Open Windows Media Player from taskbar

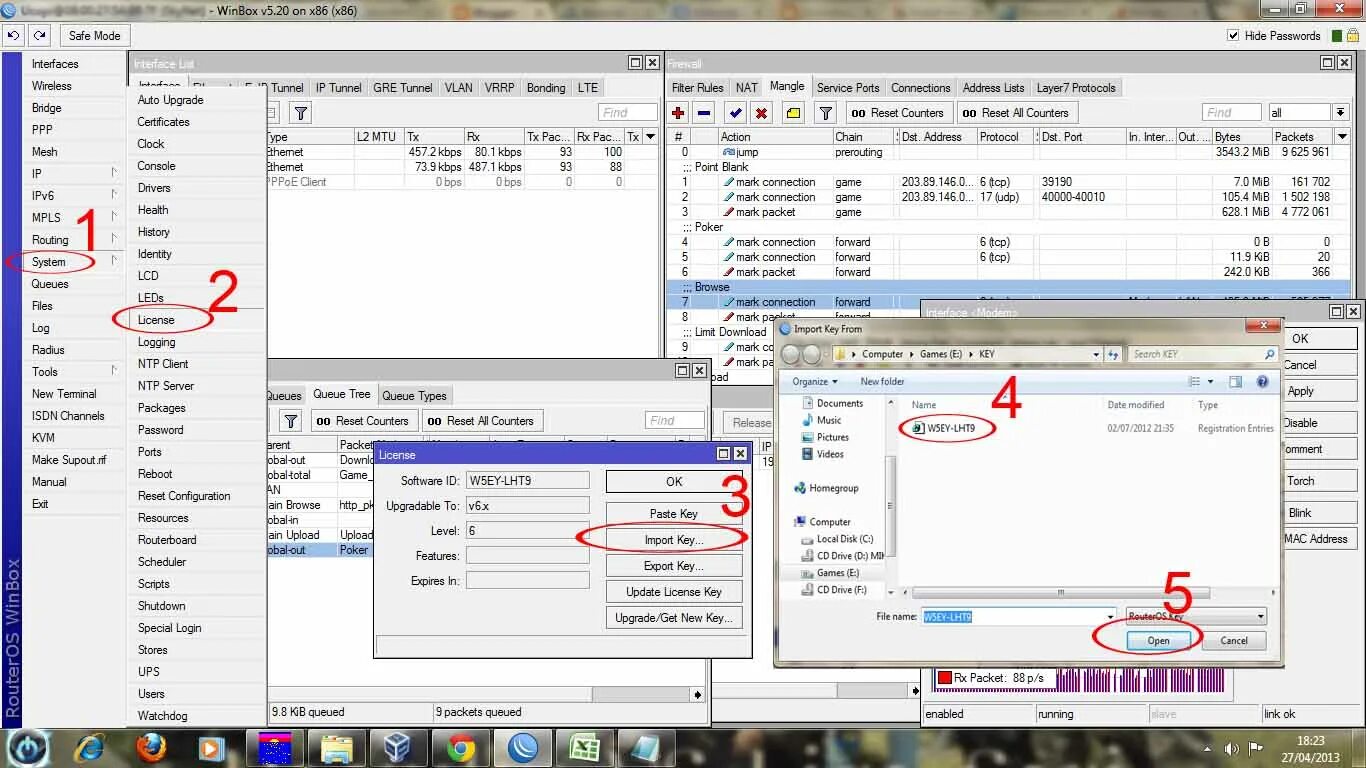pyautogui.click(x=211, y=747)
